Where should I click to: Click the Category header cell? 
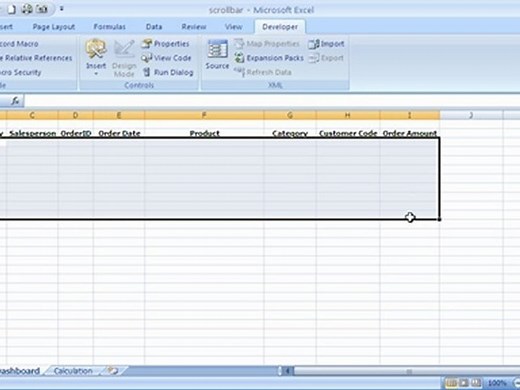290,133
